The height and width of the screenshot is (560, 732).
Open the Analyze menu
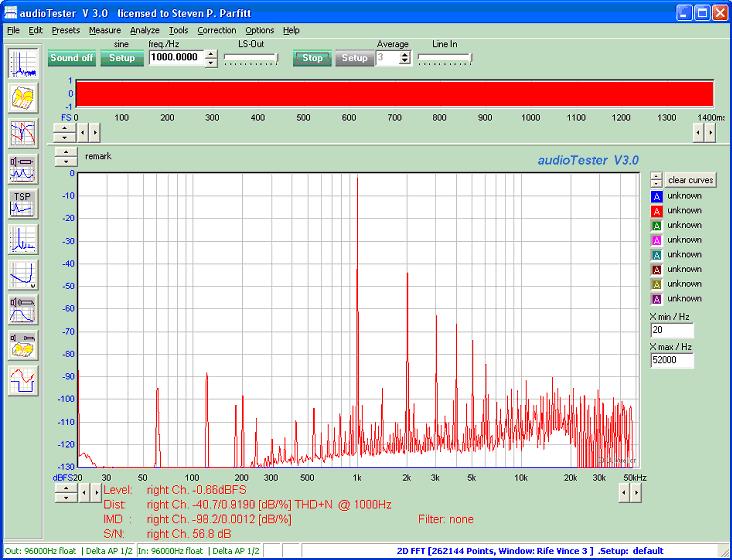[145, 30]
